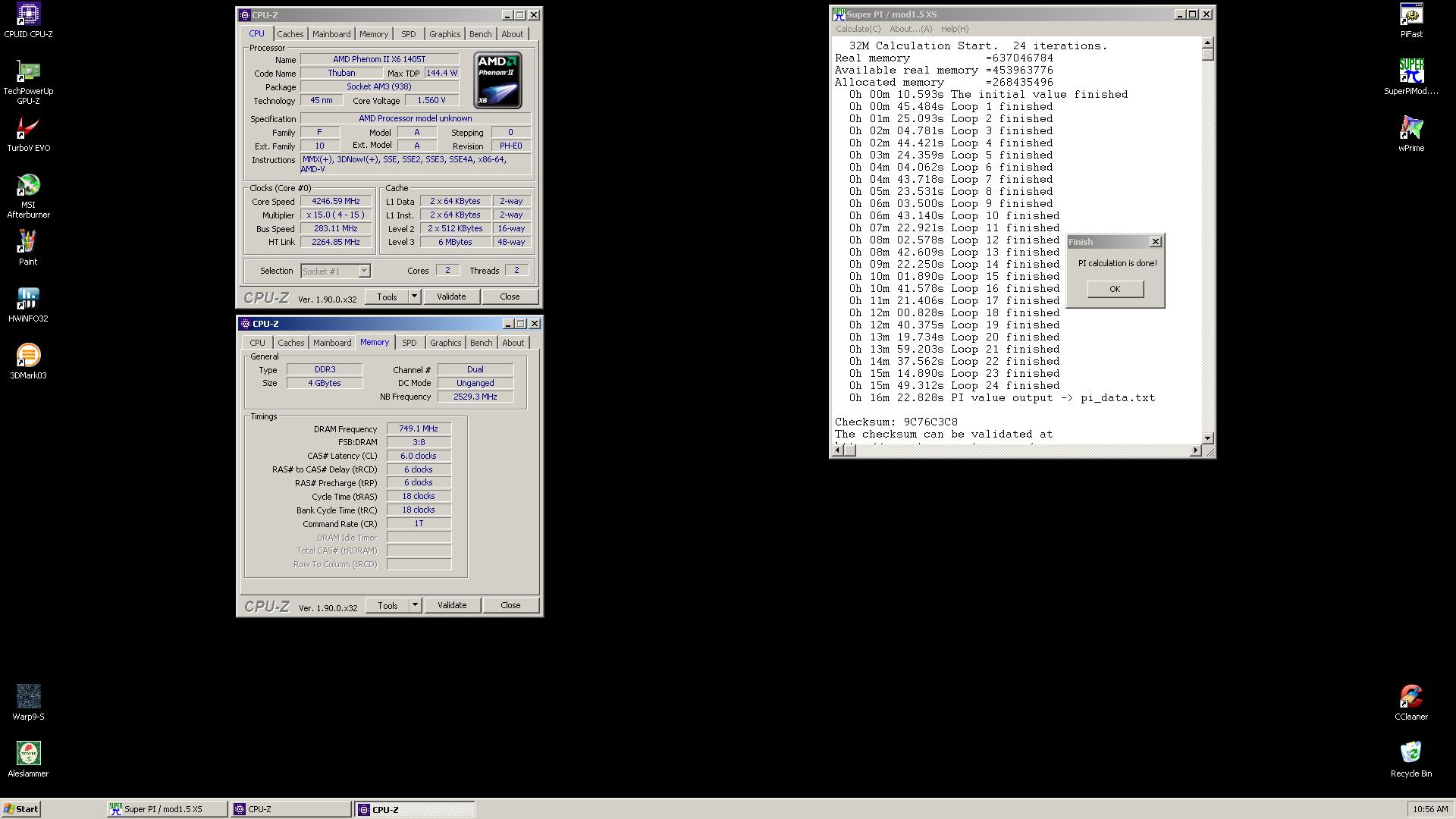This screenshot has height=819, width=1456.
Task: Select SPD tab in top CPU-Z window
Action: pos(408,34)
